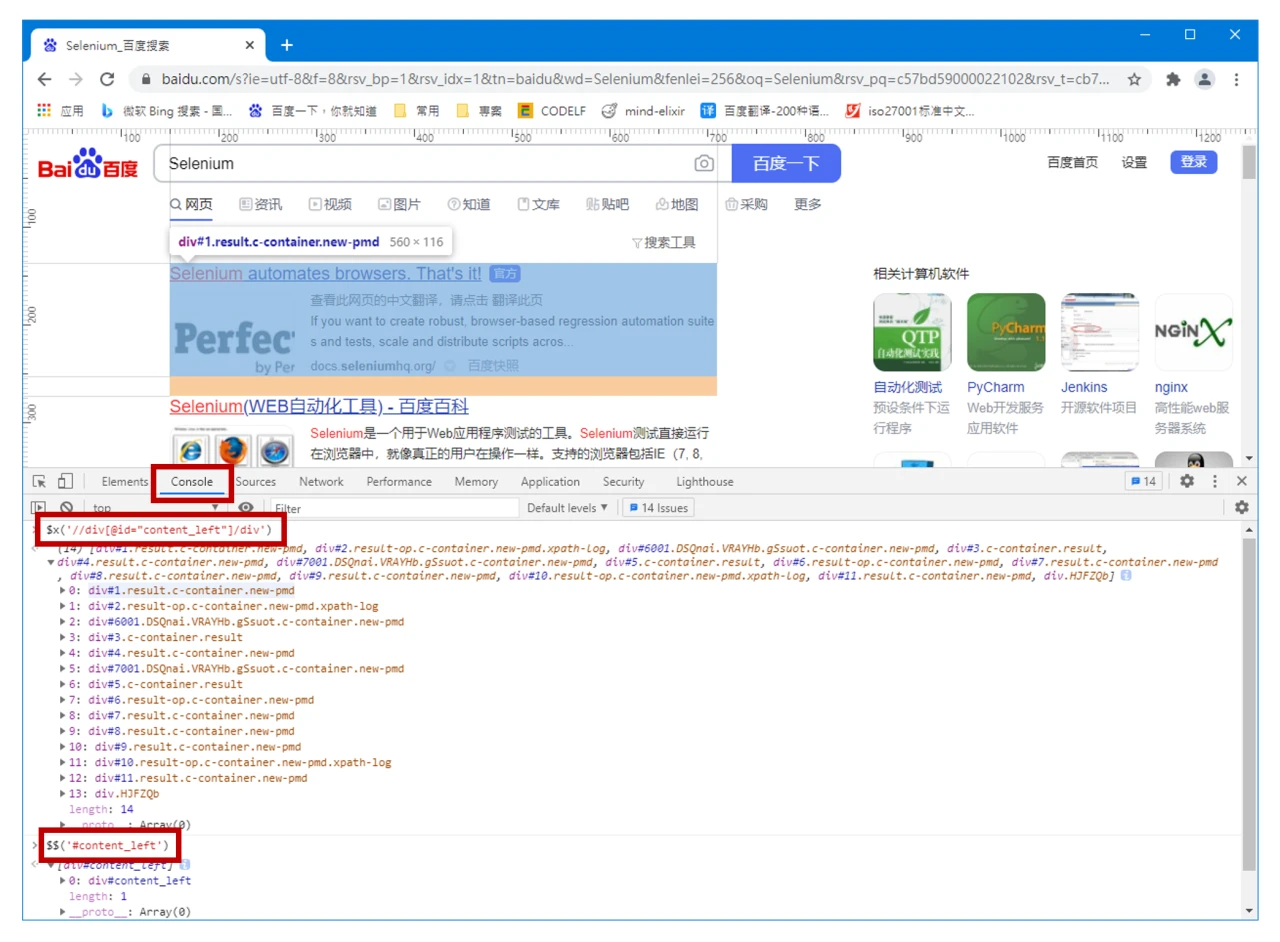This screenshot has width=1280, height=942.
Task: Open the iso27001 bookmark
Action: point(910,111)
